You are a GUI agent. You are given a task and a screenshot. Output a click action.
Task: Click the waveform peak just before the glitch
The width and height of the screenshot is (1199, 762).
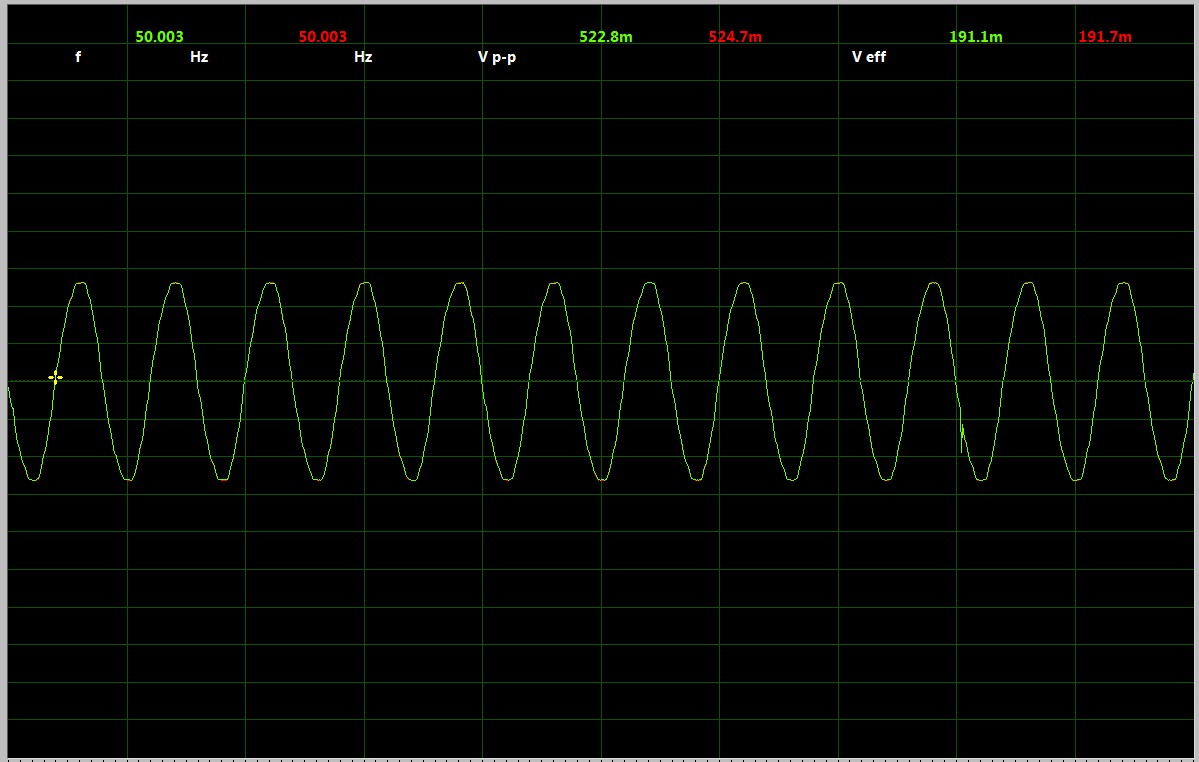[x=935, y=284]
